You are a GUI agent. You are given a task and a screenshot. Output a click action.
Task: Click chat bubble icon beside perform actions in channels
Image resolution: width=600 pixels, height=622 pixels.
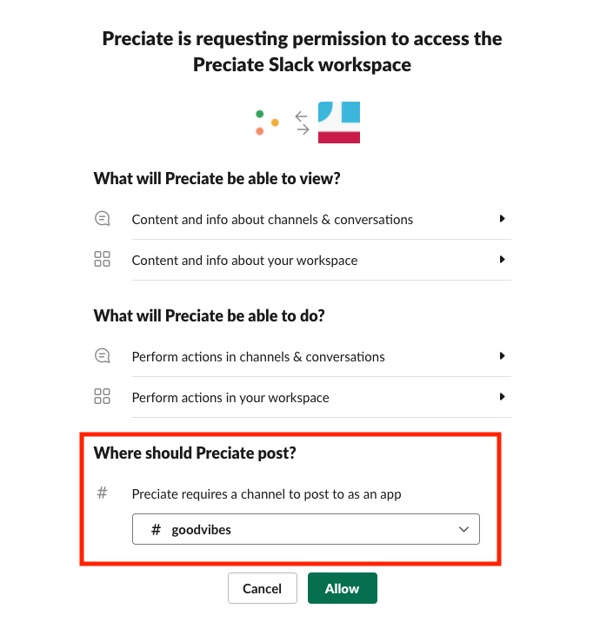click(102, 356)
